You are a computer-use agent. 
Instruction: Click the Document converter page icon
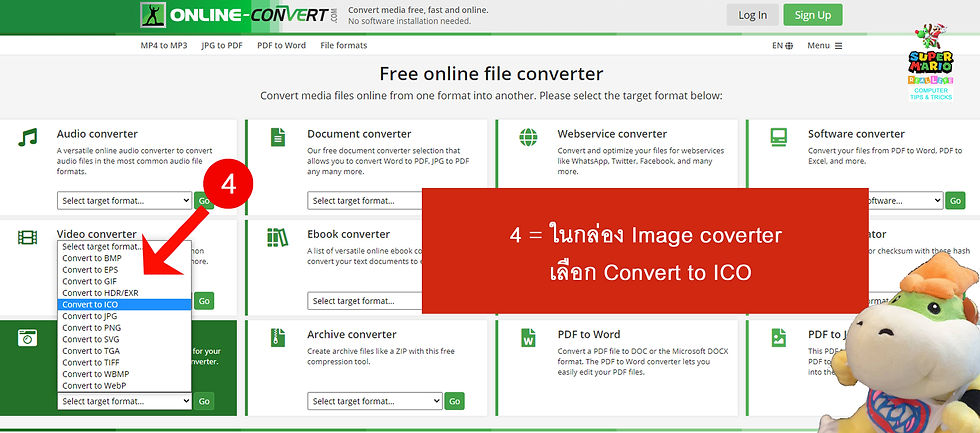click(x=278, y=137)
